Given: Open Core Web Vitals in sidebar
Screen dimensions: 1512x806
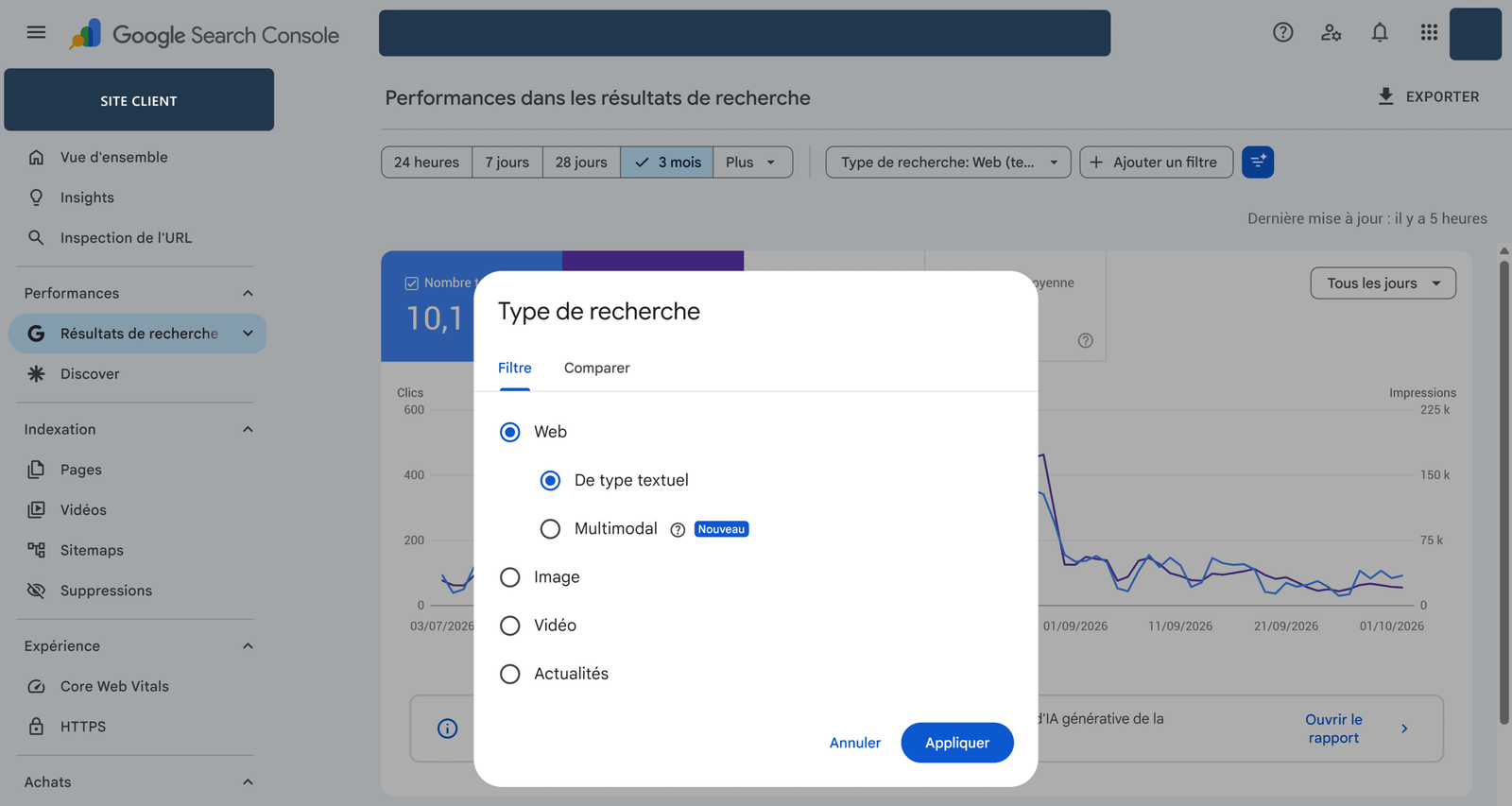Looking at the screenshot, I should [x=114, y=686].
